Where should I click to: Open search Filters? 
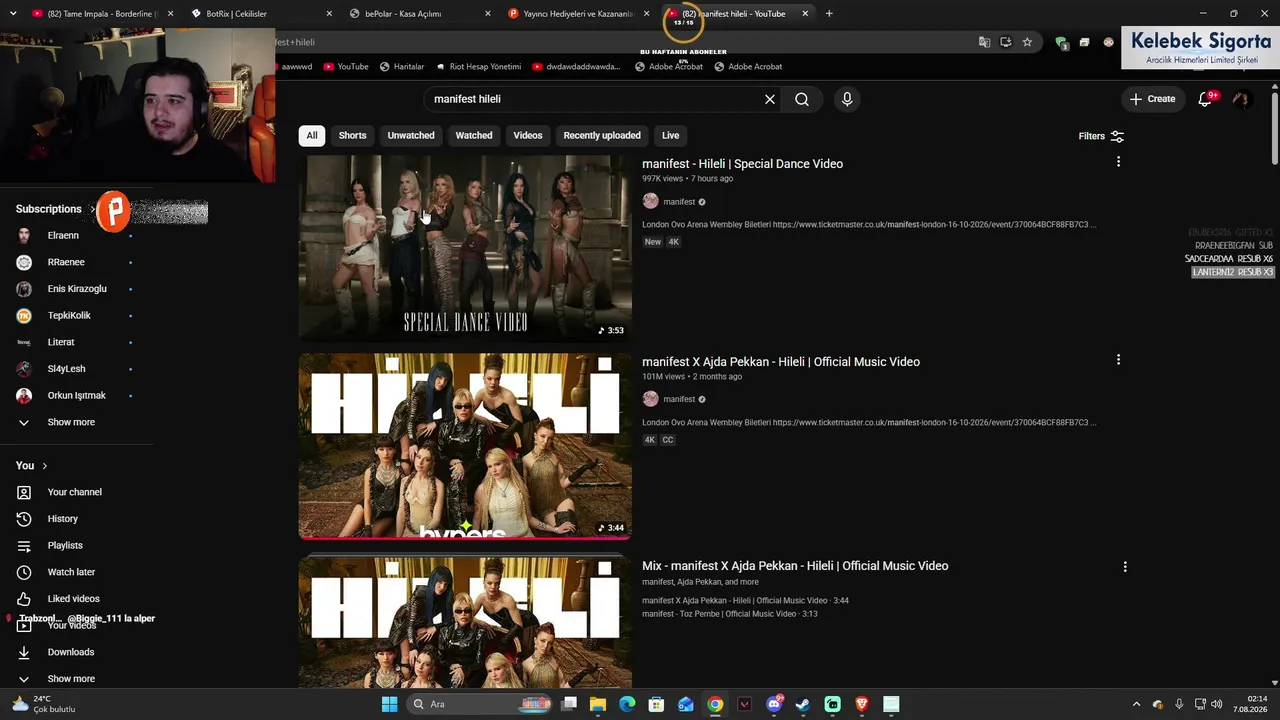click(1101, 136)
